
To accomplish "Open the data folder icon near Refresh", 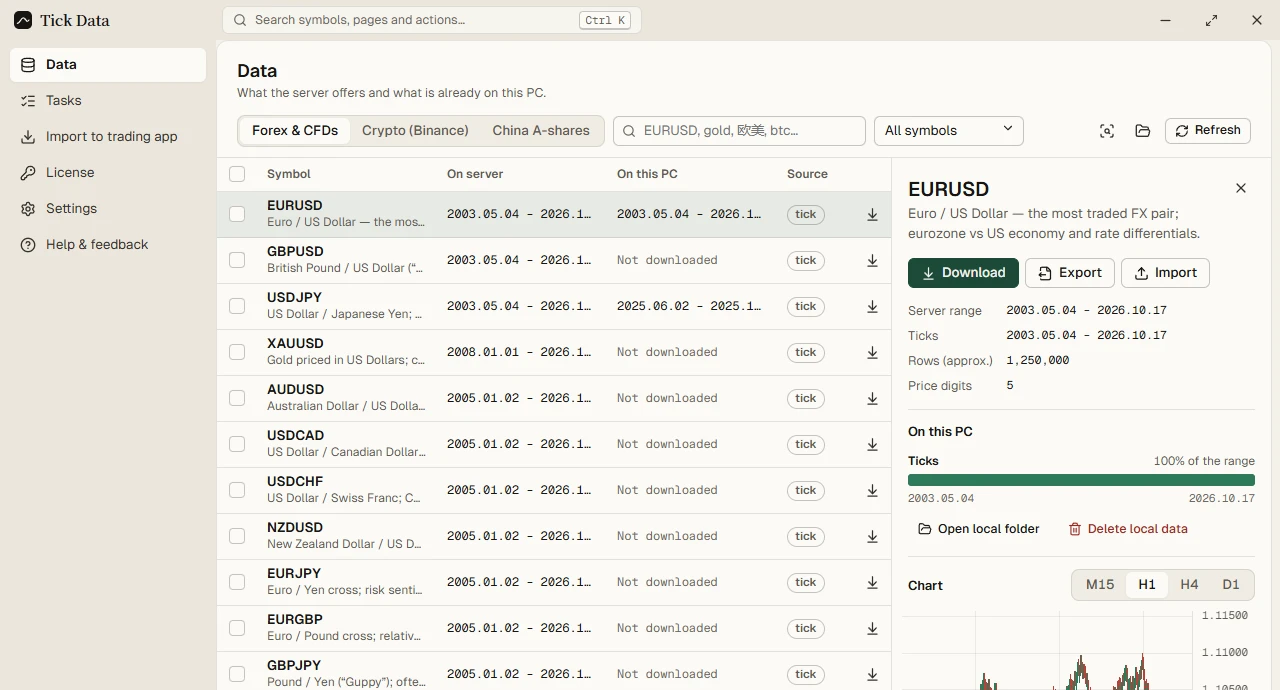I will 1142,131.
